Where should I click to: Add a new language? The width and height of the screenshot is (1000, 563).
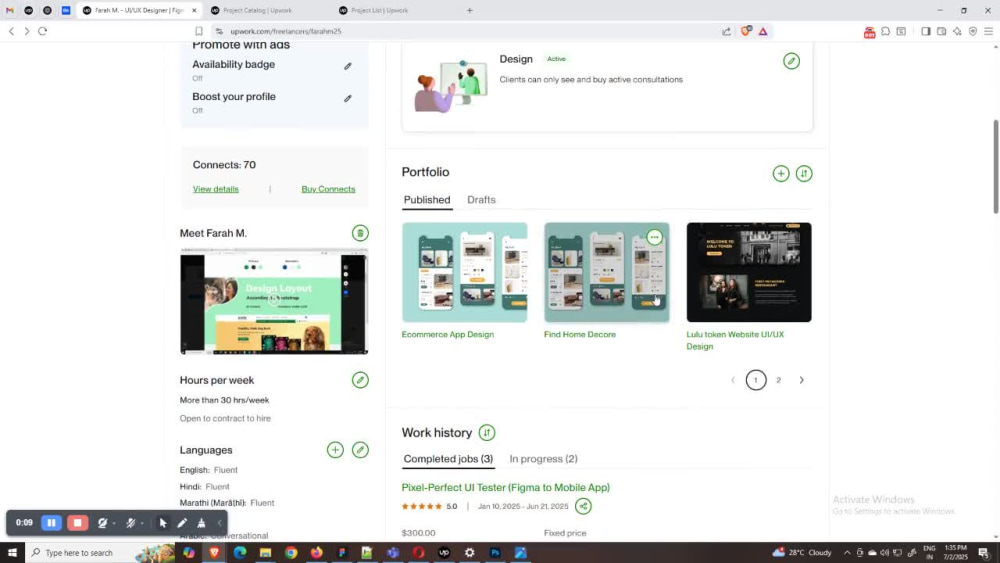coord(335,450)
